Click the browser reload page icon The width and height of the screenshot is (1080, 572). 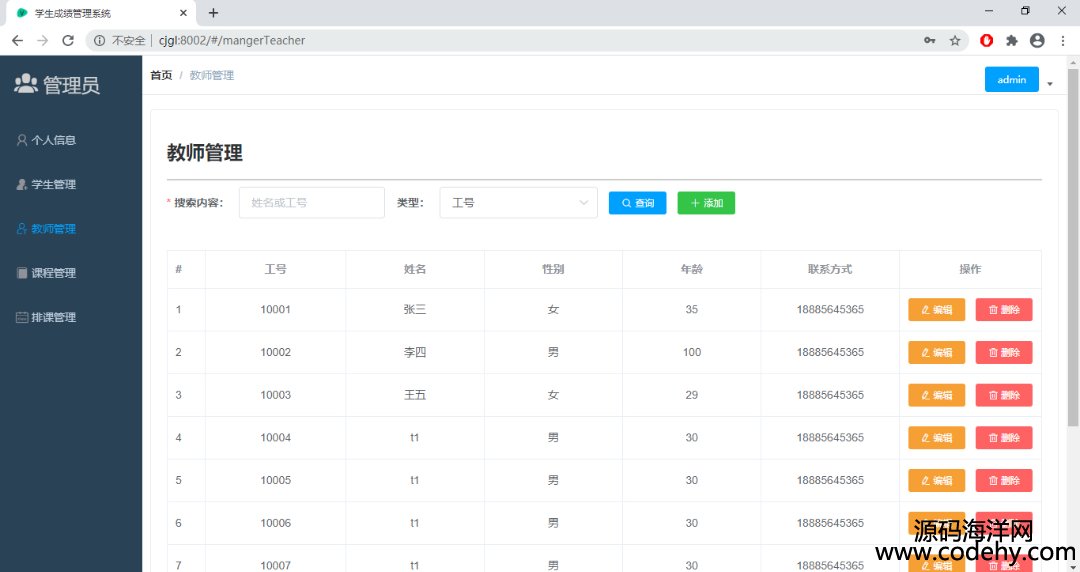(x=68, y=41)
